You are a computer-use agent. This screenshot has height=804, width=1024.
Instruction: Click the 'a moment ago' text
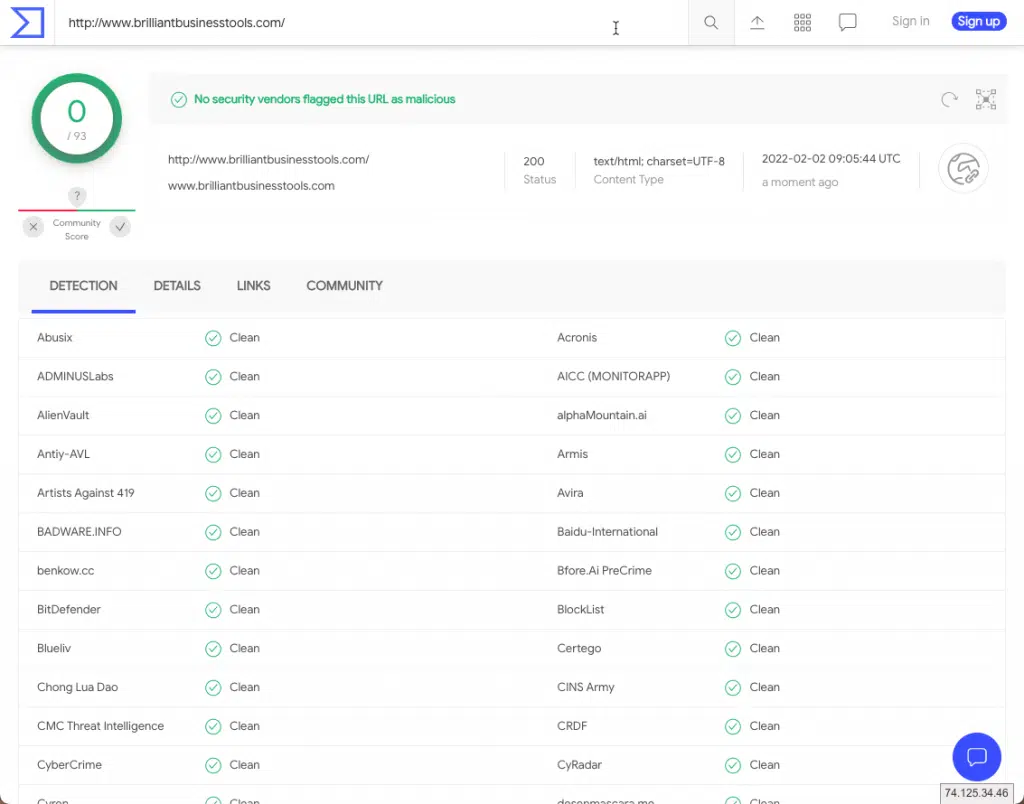click(x=799, y=182)
